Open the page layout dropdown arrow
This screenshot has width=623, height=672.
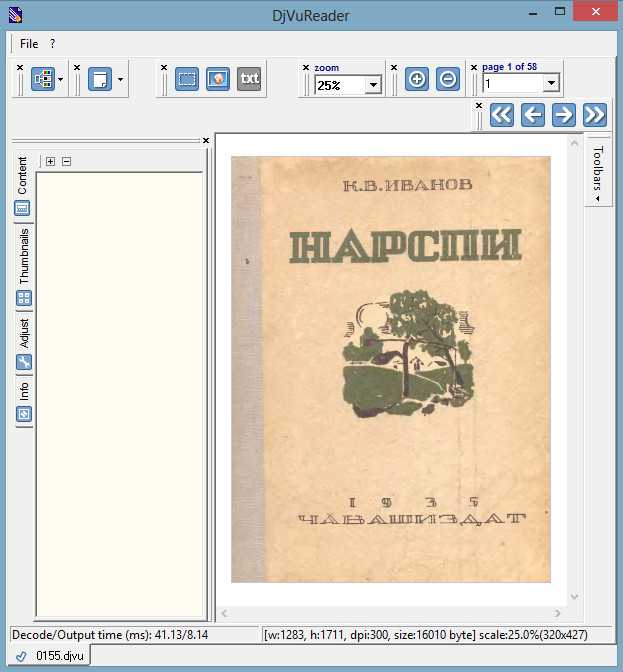pos(120,79)
